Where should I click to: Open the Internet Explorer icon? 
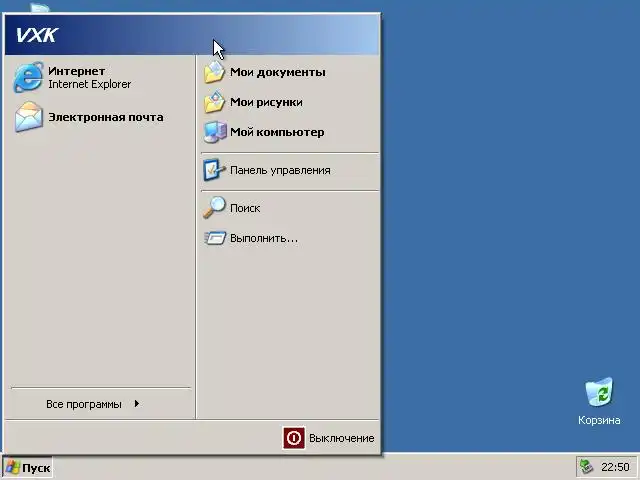pyautogui.click(x=29, y=77)
